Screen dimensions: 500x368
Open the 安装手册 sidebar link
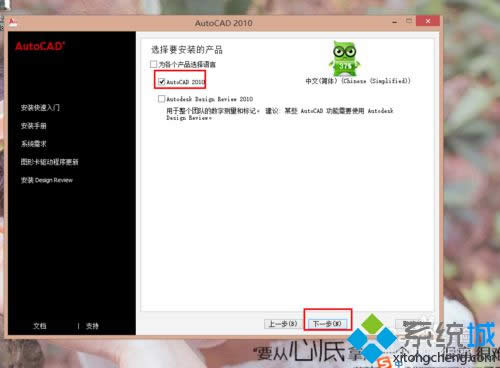pyautogui.click(x=33, y=126)
